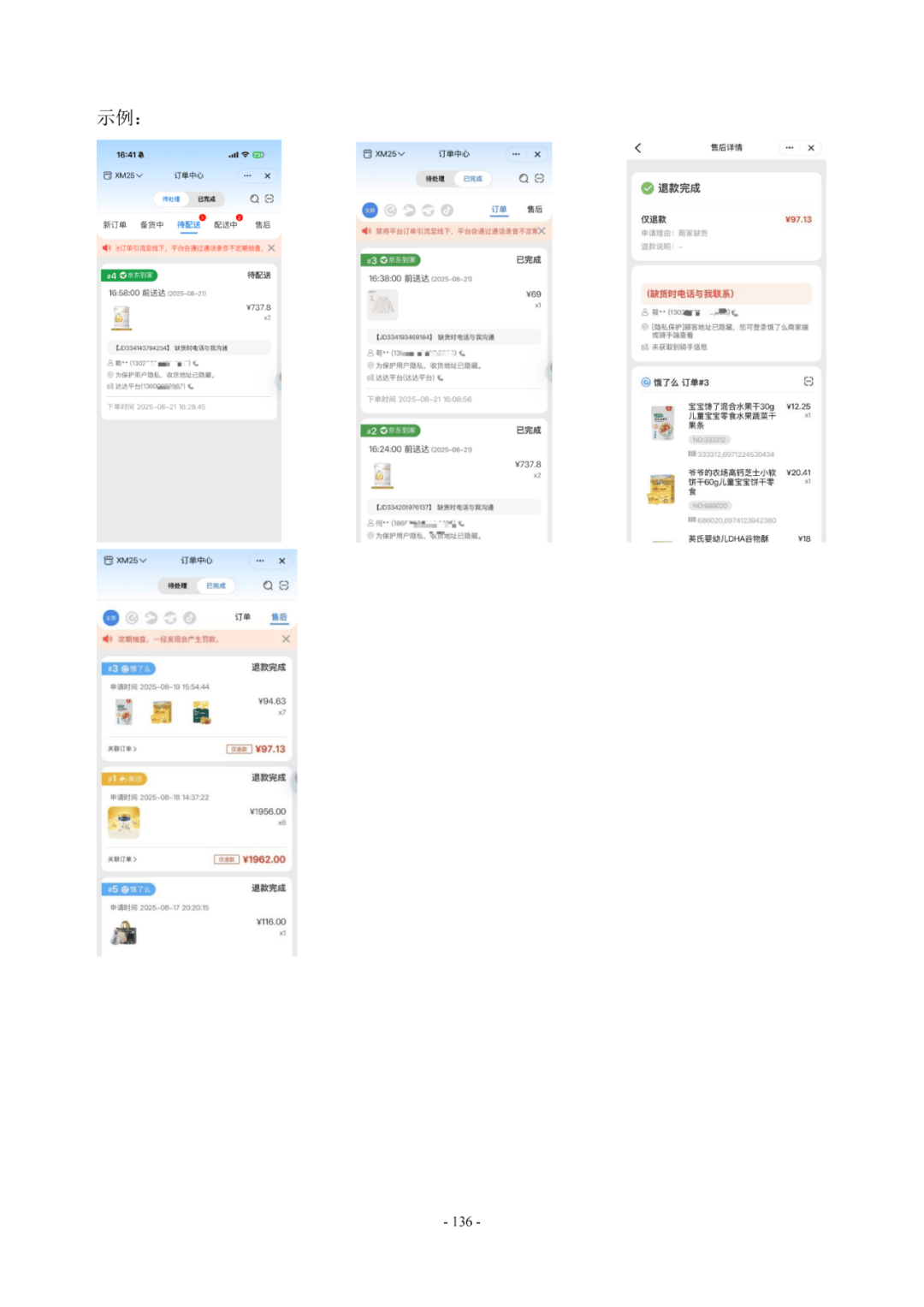Call the 达达平台 courier for order #4
Image resolution: width=924 pixels, height=1307 pixels.
[x=190, y=387]
